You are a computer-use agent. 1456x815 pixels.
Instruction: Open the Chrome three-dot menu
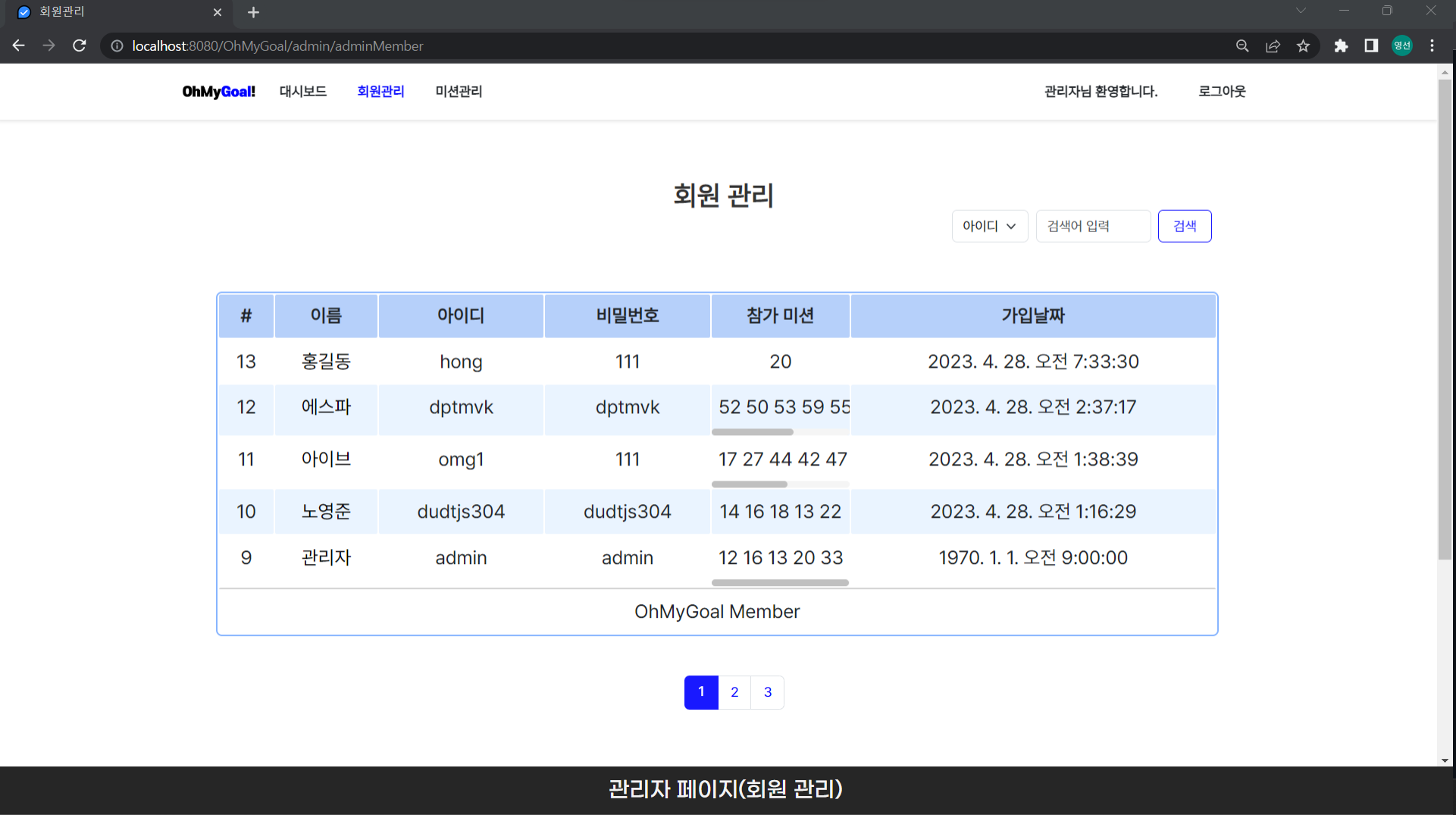pos(1432,45)
